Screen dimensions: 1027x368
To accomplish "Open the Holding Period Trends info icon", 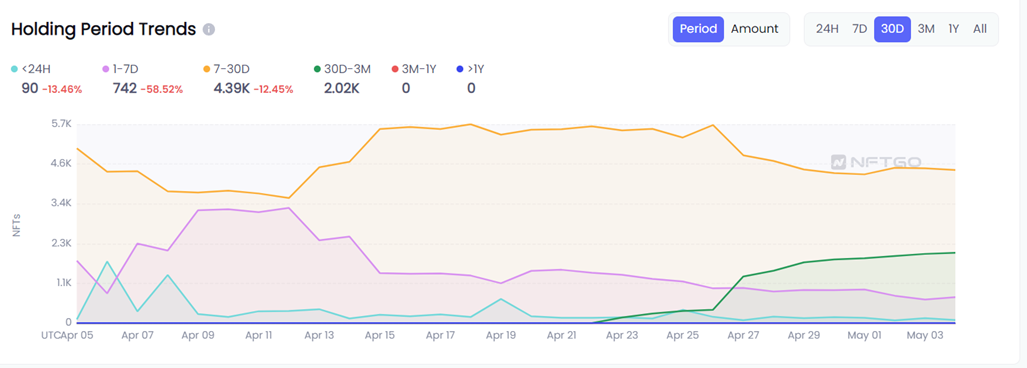I will coord(209,29).
